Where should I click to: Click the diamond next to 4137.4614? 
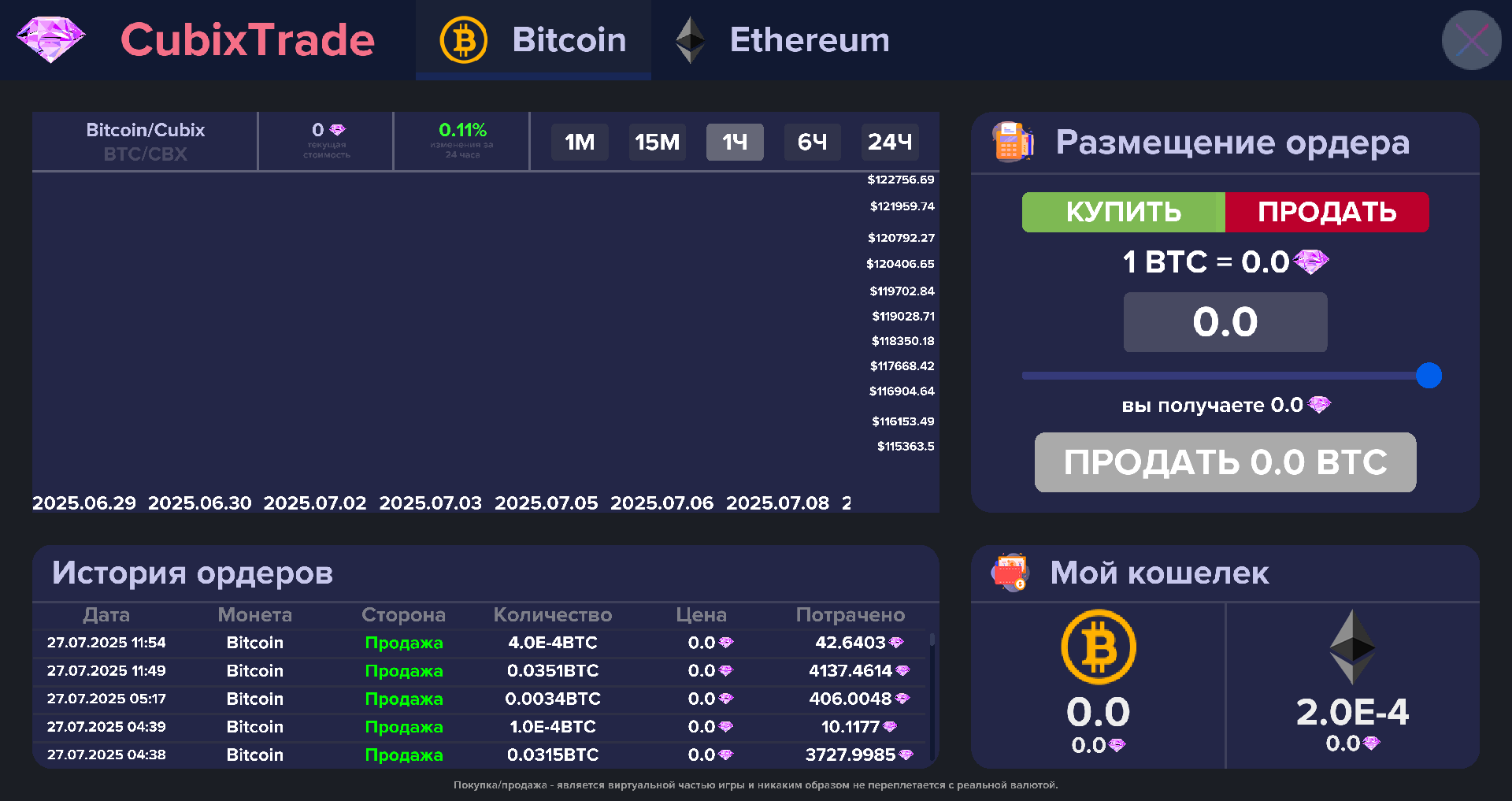tap(902, 671)
